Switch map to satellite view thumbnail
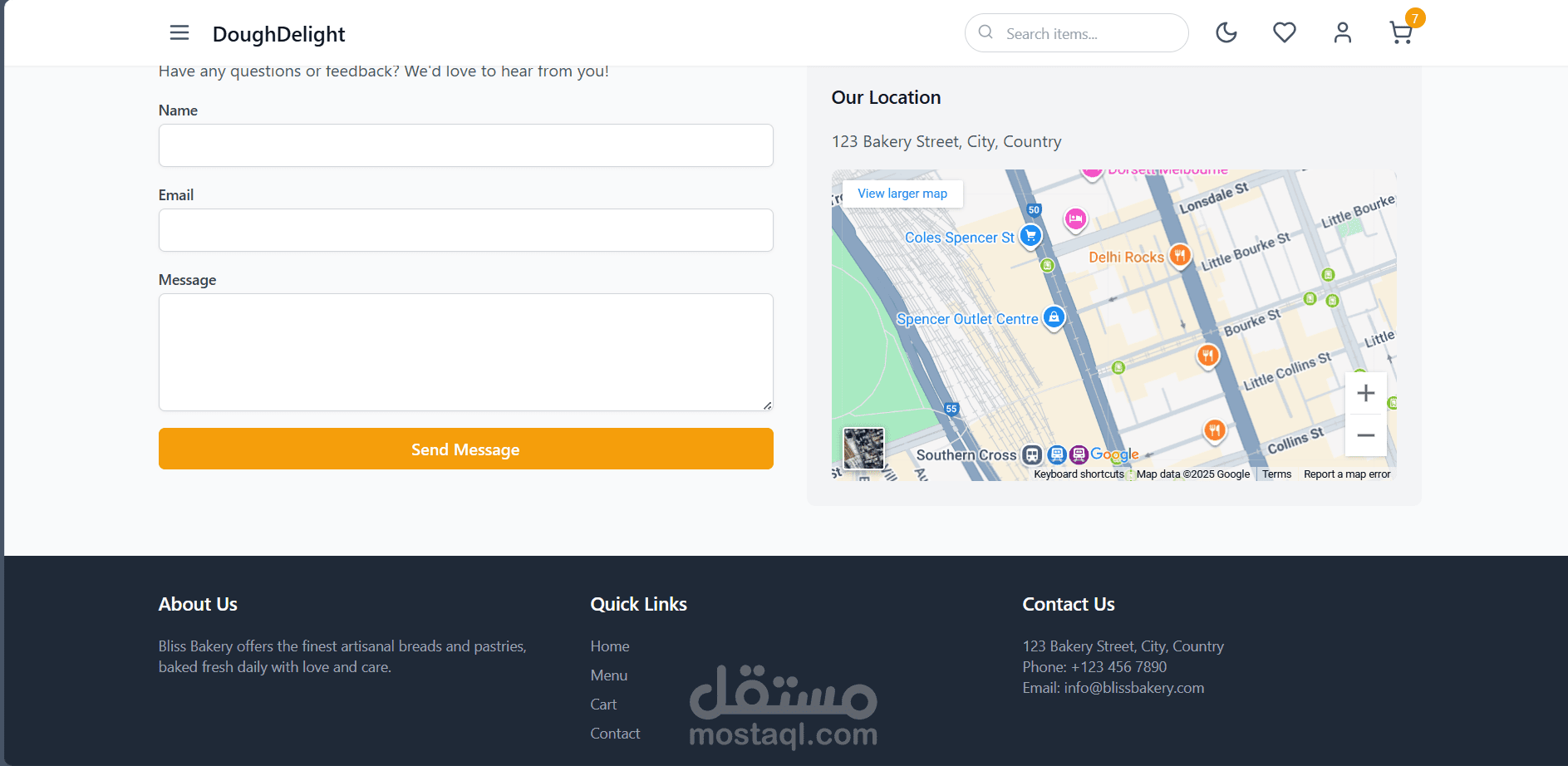 (x=863, y=449)
